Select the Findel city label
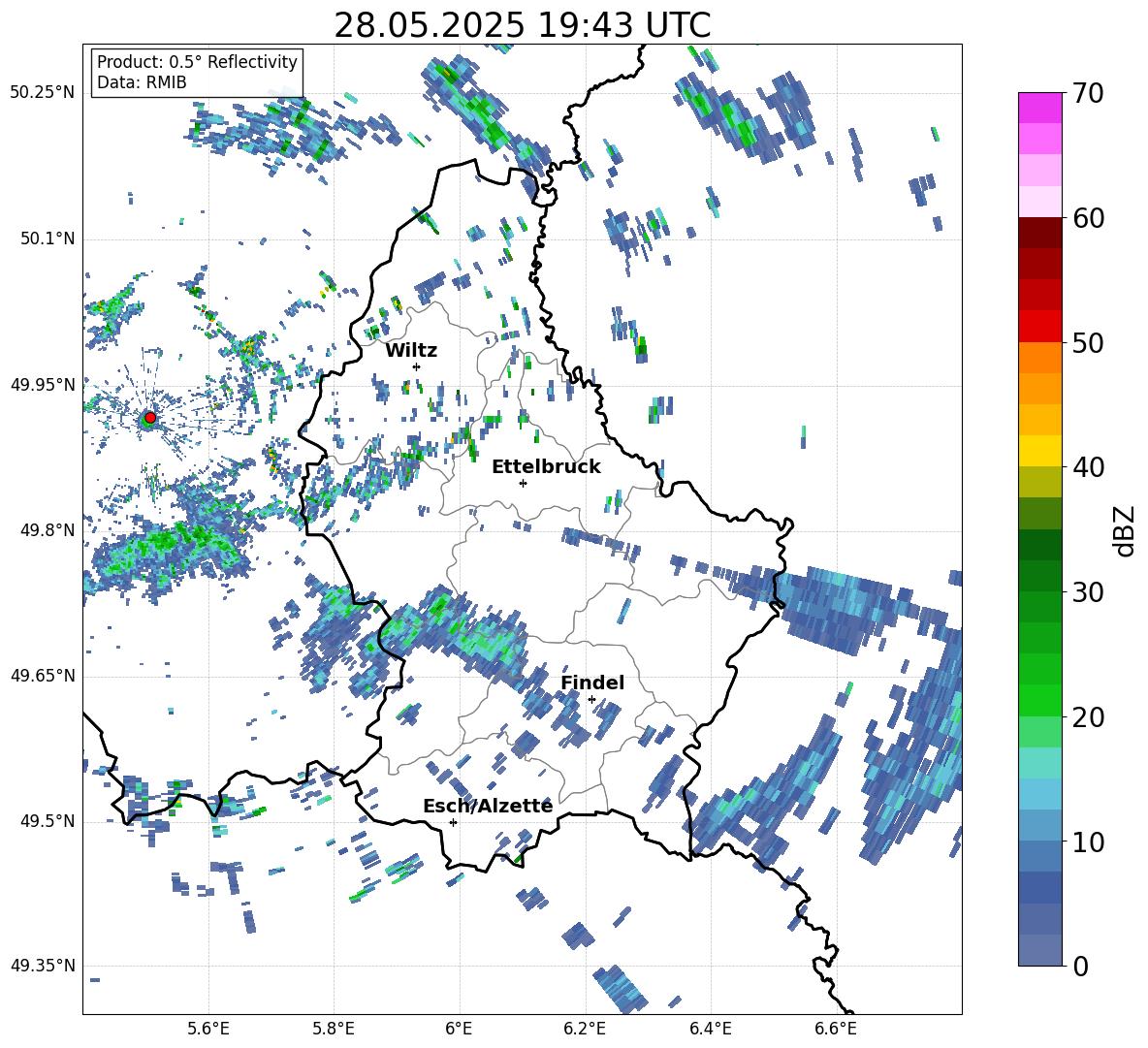Image resolution: width=1148 pixels, height=1048 pixels. tap(592, 683)
